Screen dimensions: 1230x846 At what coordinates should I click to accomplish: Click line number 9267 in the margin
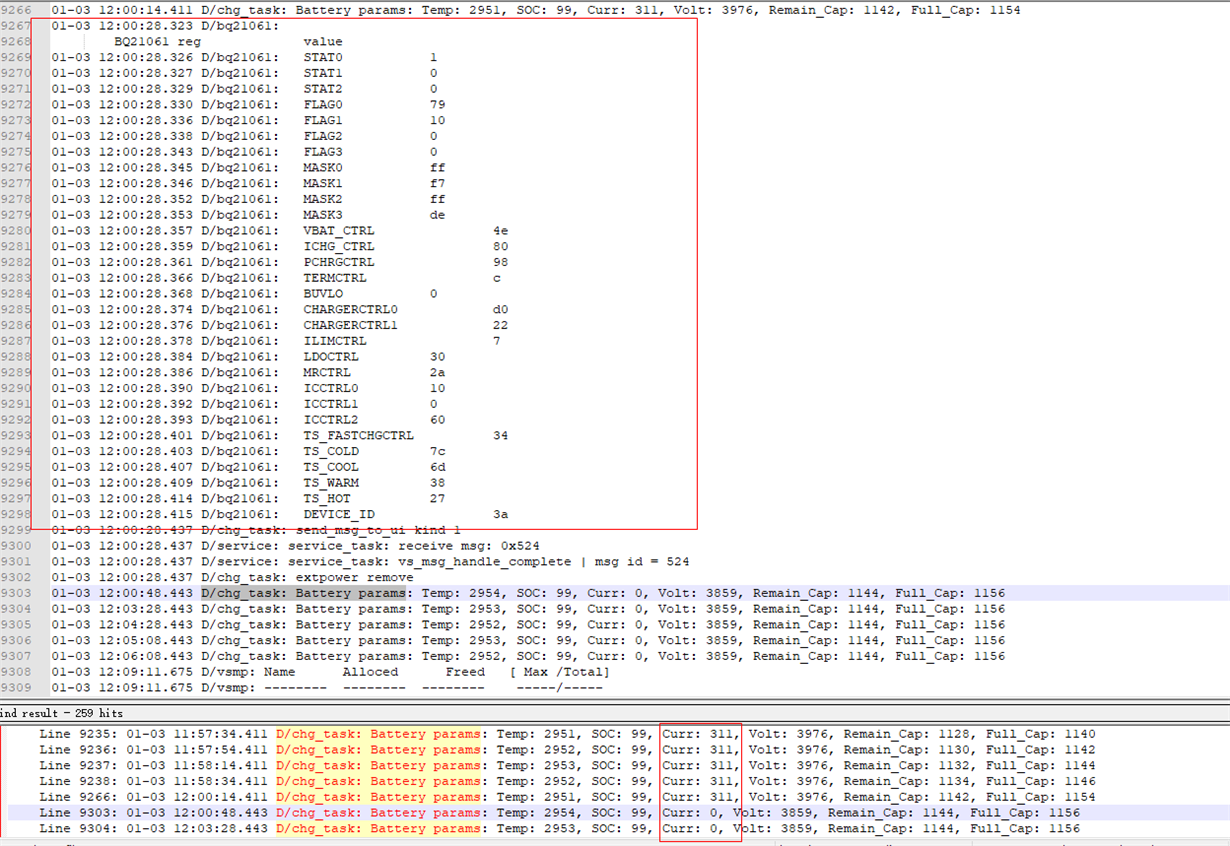[17, 27]
